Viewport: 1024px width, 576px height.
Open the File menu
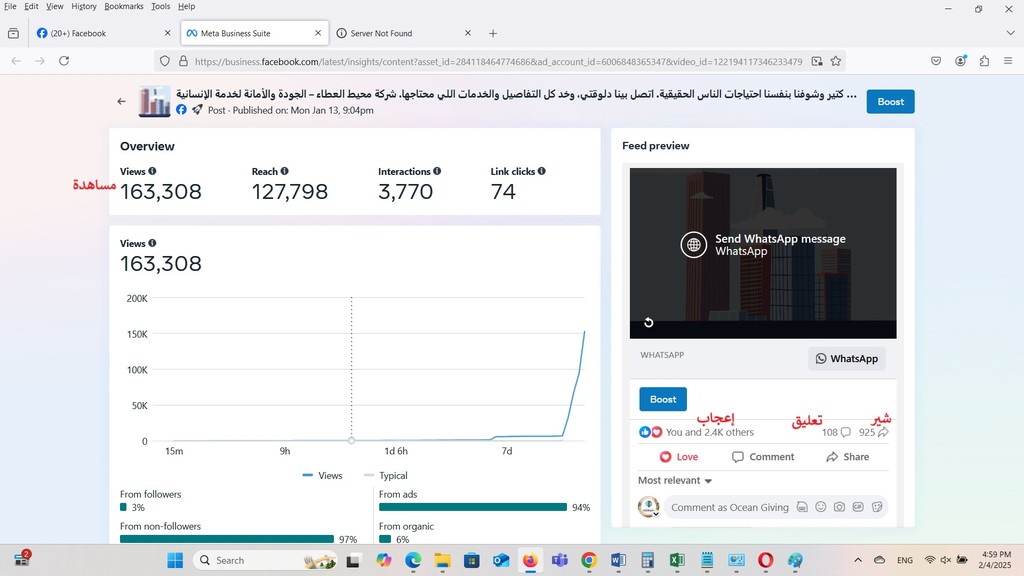10,7
